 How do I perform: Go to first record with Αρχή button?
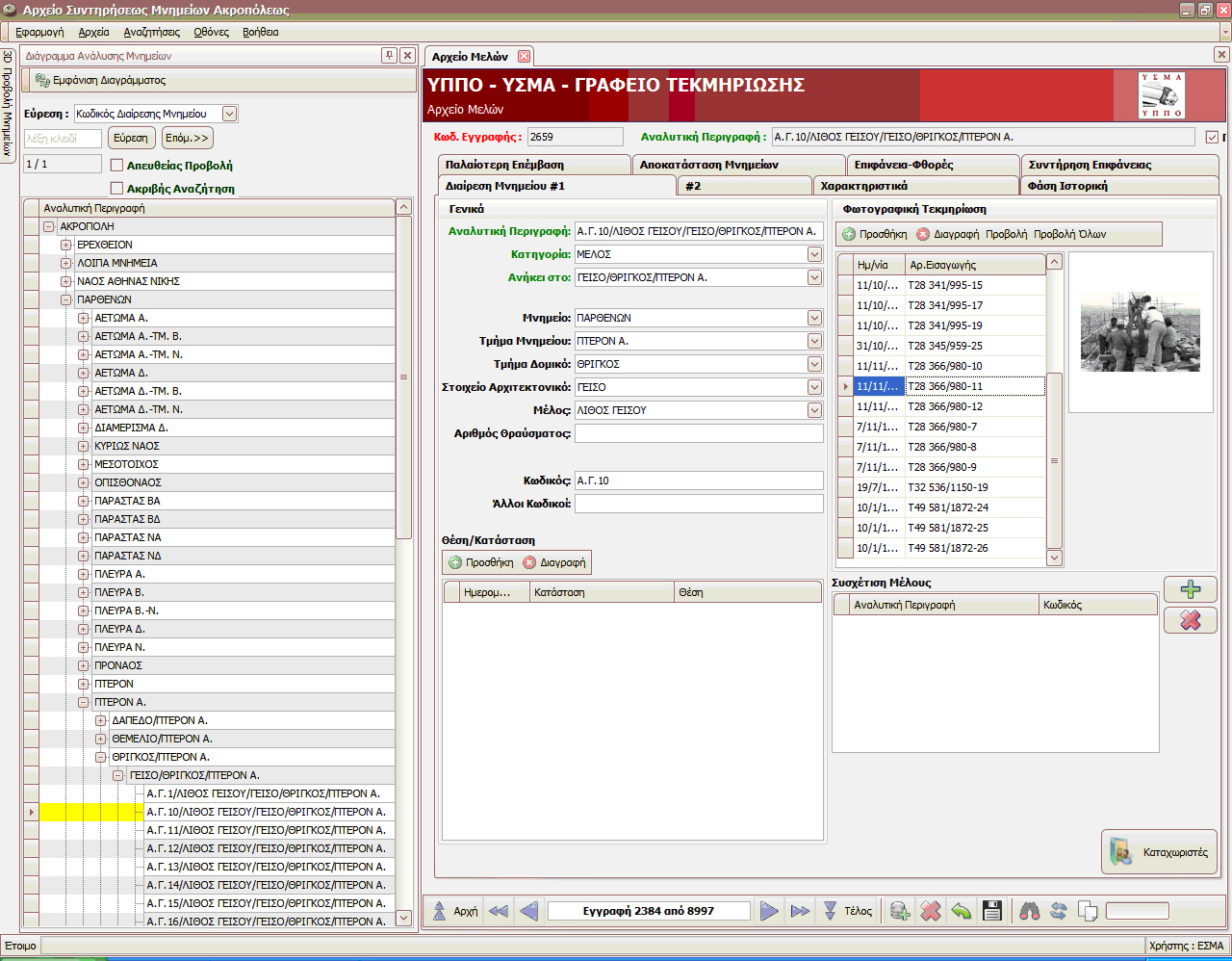pos(455,911)
